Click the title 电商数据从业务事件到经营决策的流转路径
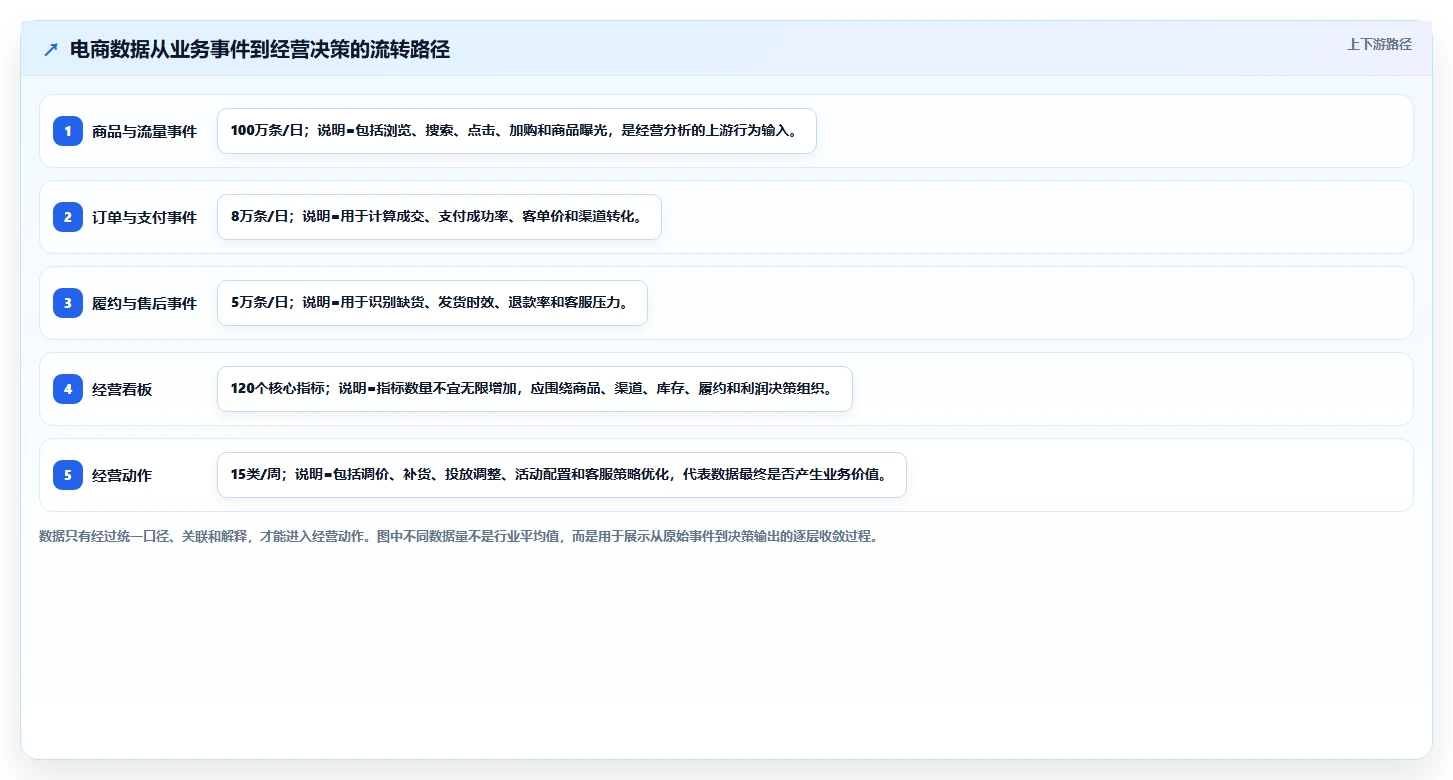This screenshot has height=780, width=1453. 260,50
